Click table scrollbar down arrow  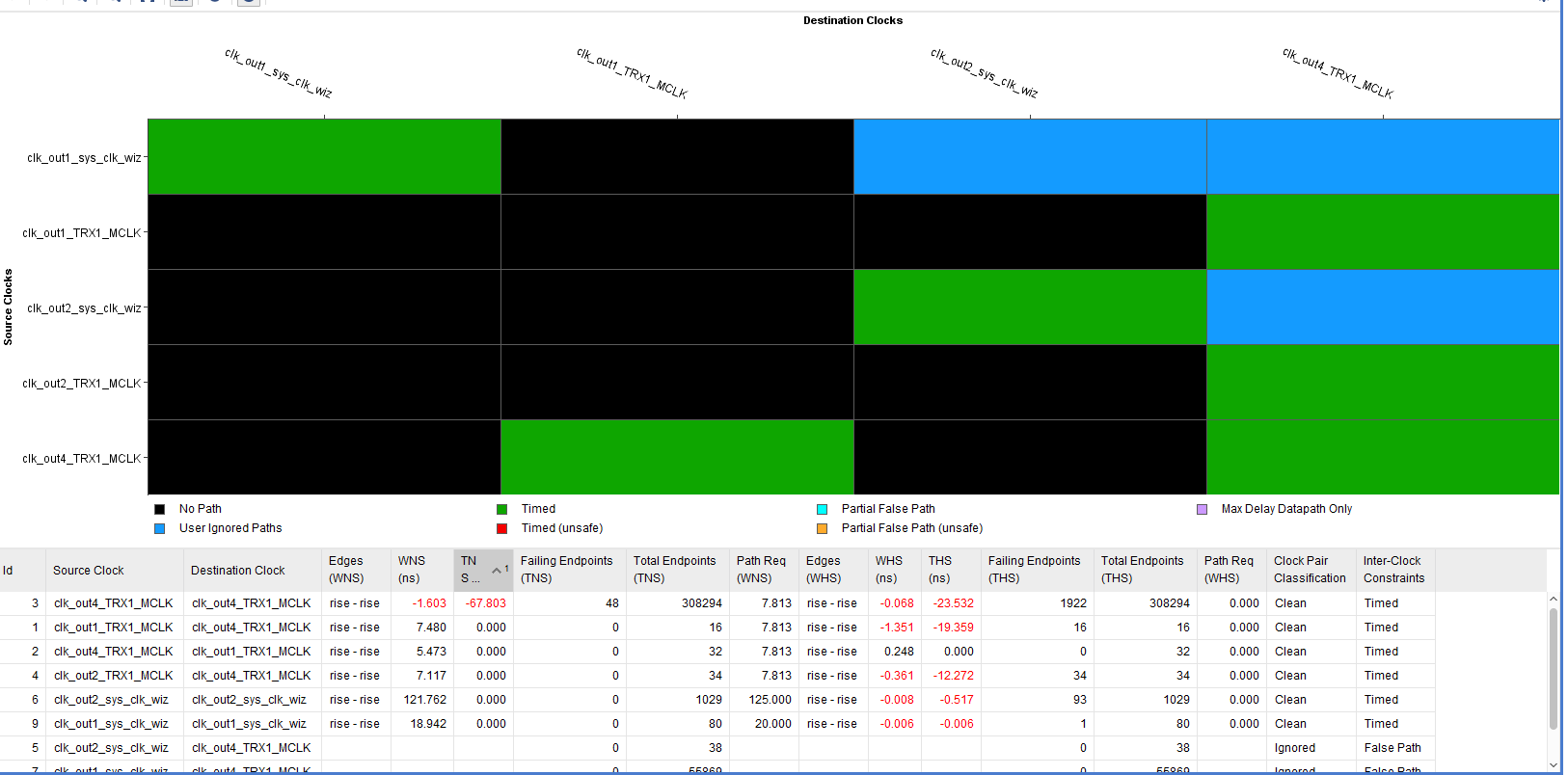[1554, 765]
